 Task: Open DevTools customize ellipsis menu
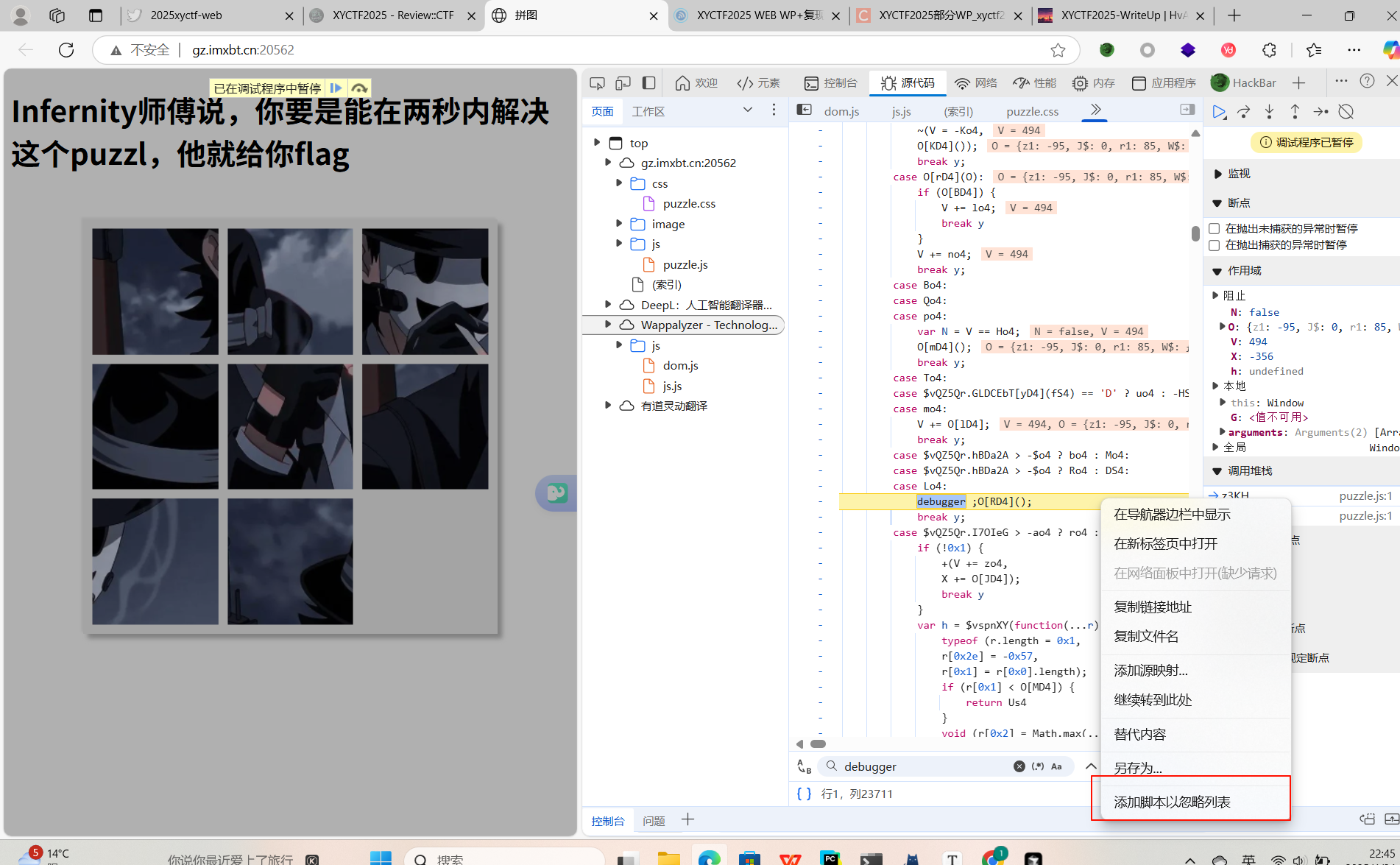point(1341,81)
